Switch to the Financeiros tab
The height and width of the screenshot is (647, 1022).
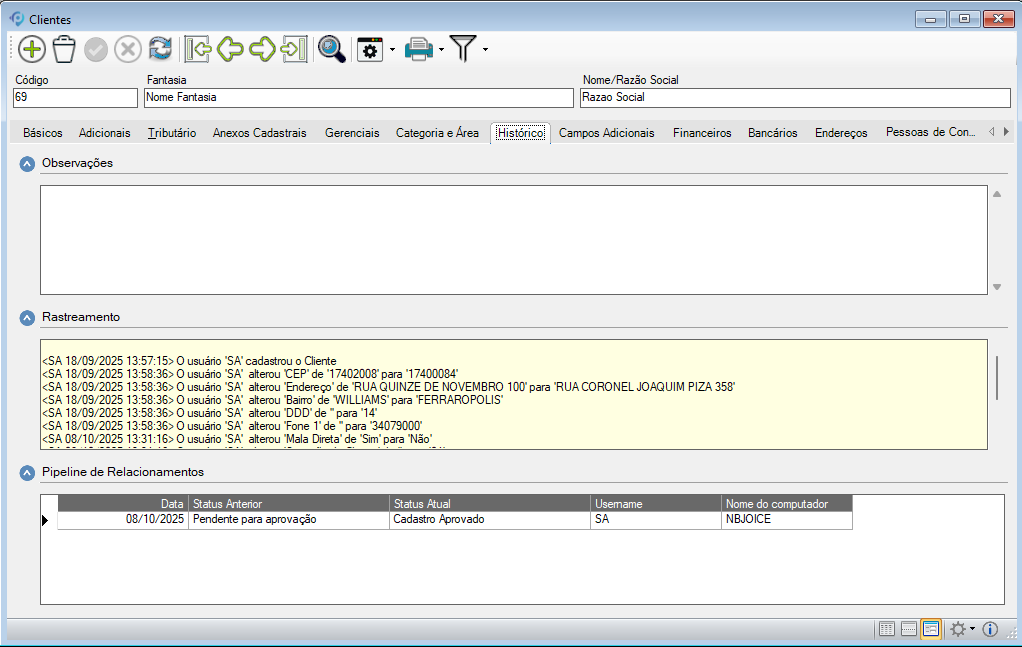[702, 133]
